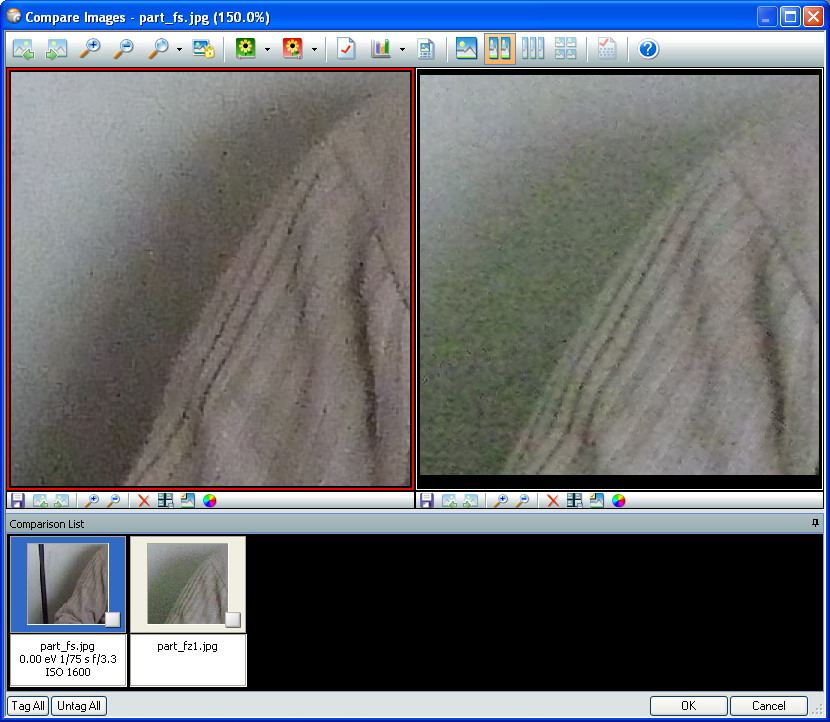Switch to single image view layout

point(466,49)
